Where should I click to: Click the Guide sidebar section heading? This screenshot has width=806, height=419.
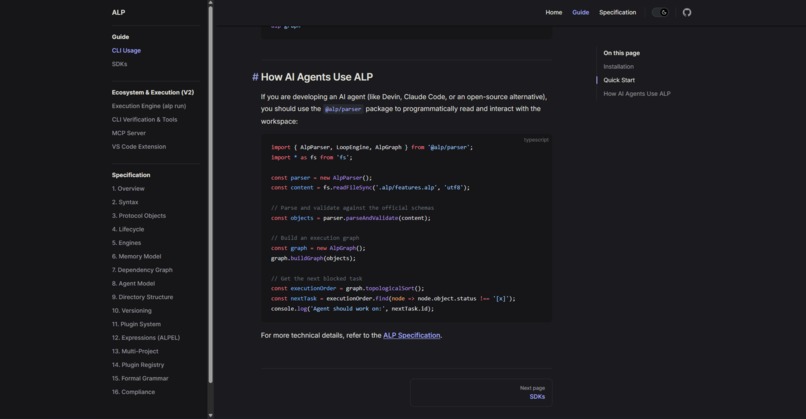(x=120, y=37)
